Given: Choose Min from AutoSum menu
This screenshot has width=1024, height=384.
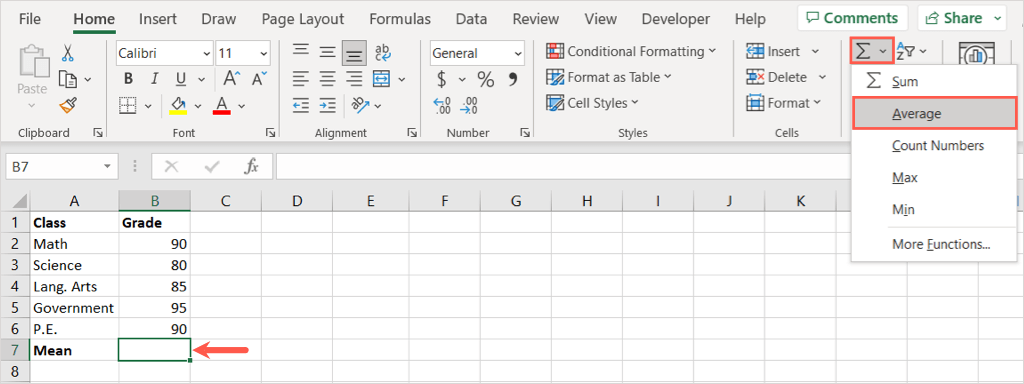Looking at the screenshot, I should click(934, 210).
